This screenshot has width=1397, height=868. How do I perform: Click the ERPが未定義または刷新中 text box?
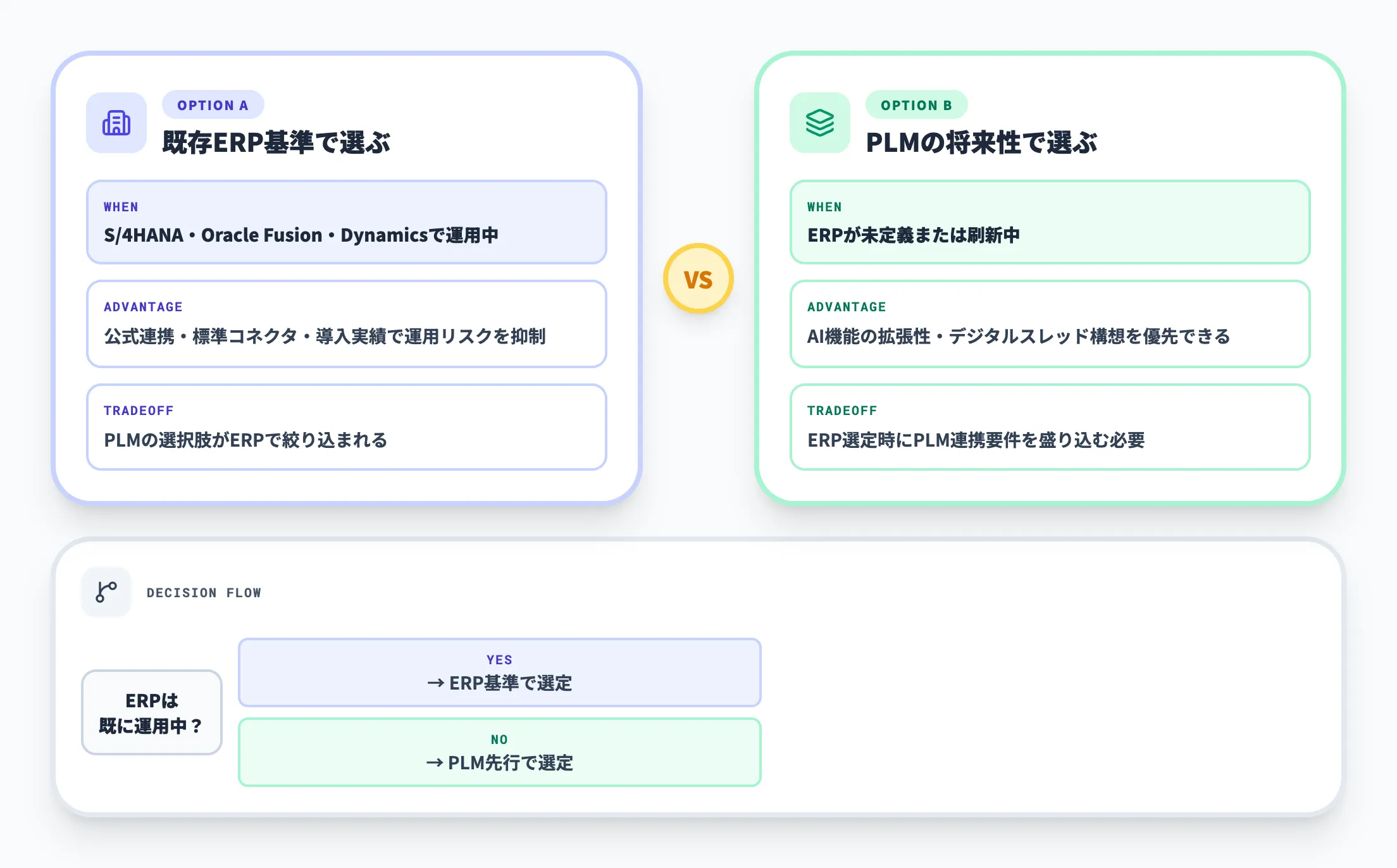tap(1050, 222)
